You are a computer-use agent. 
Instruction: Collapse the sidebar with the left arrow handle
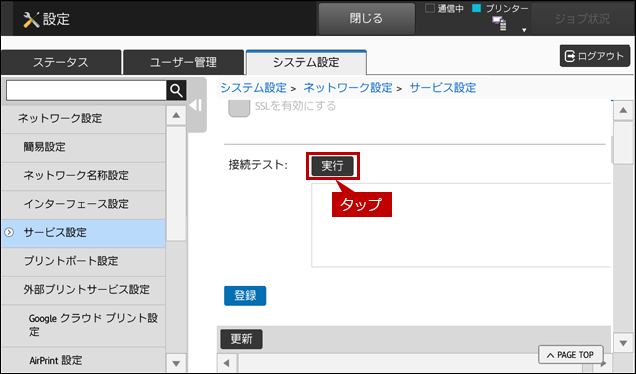196,105
